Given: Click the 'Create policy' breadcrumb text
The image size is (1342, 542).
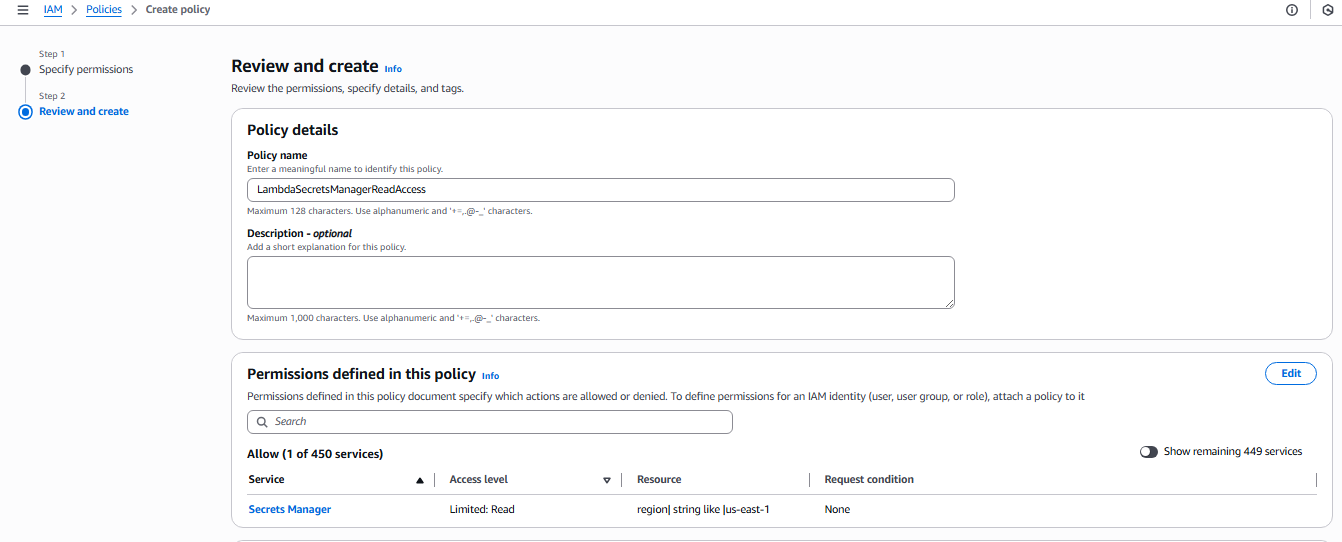Looking at the screenshot, I should pyautogui.click(x=178, y=10).
